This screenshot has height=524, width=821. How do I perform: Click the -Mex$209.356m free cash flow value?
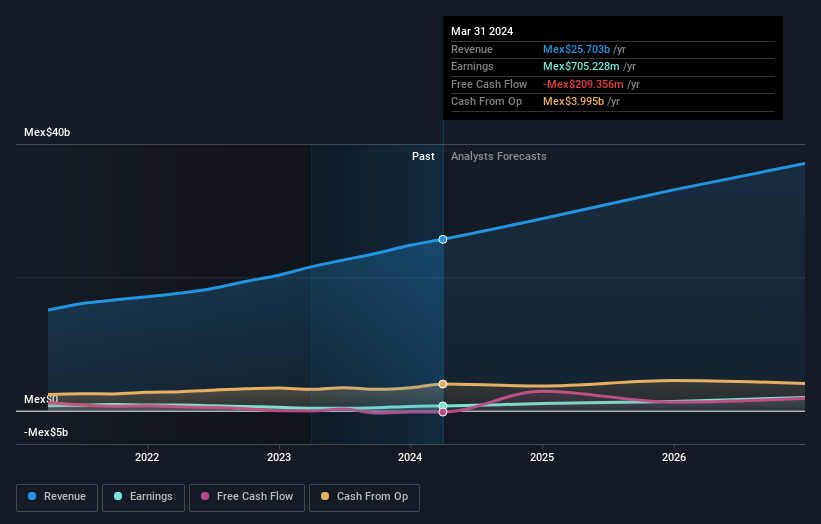[x=583, y=84]
